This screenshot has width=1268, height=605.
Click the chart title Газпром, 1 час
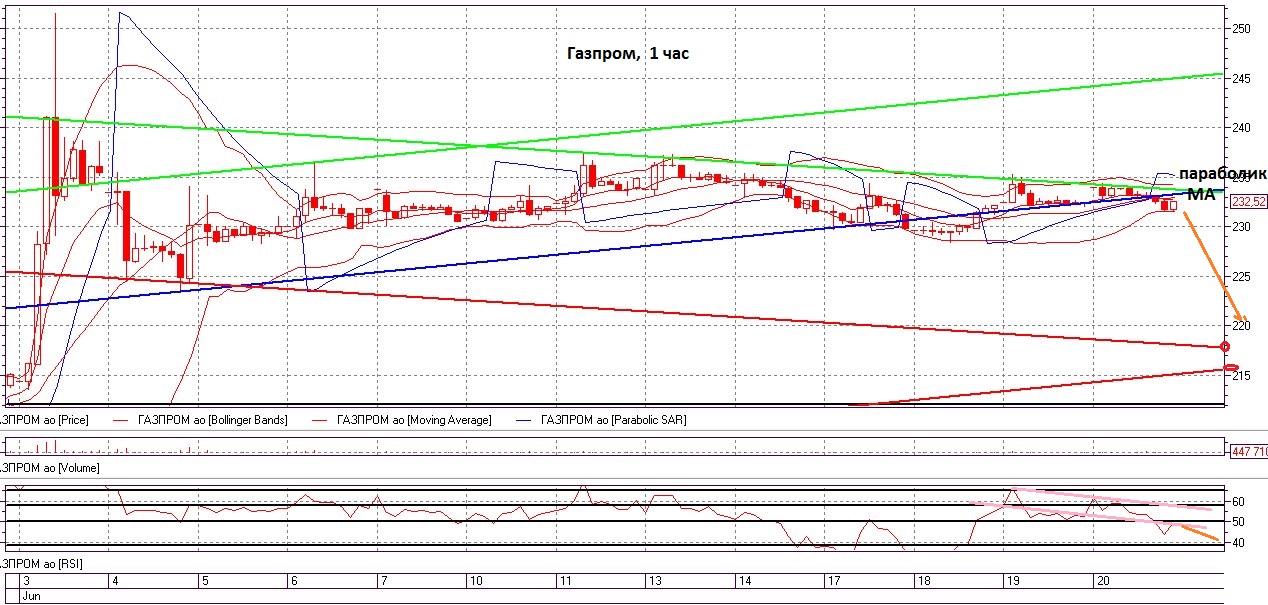coord(628,54)
